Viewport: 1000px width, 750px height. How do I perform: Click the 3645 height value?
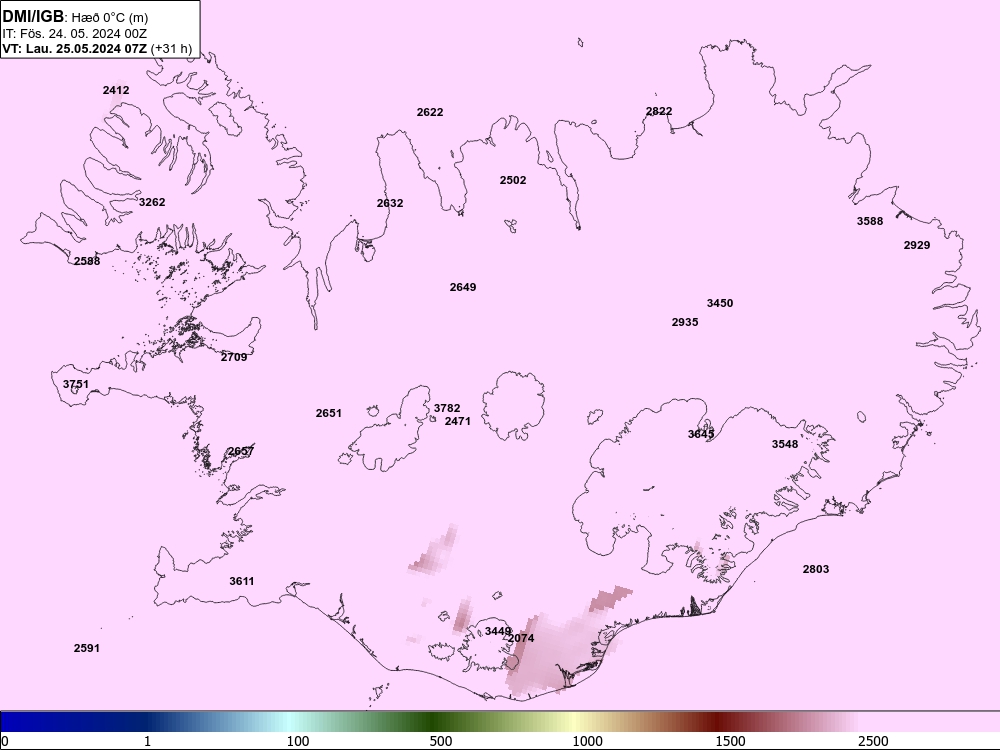(x=701, y=434)
